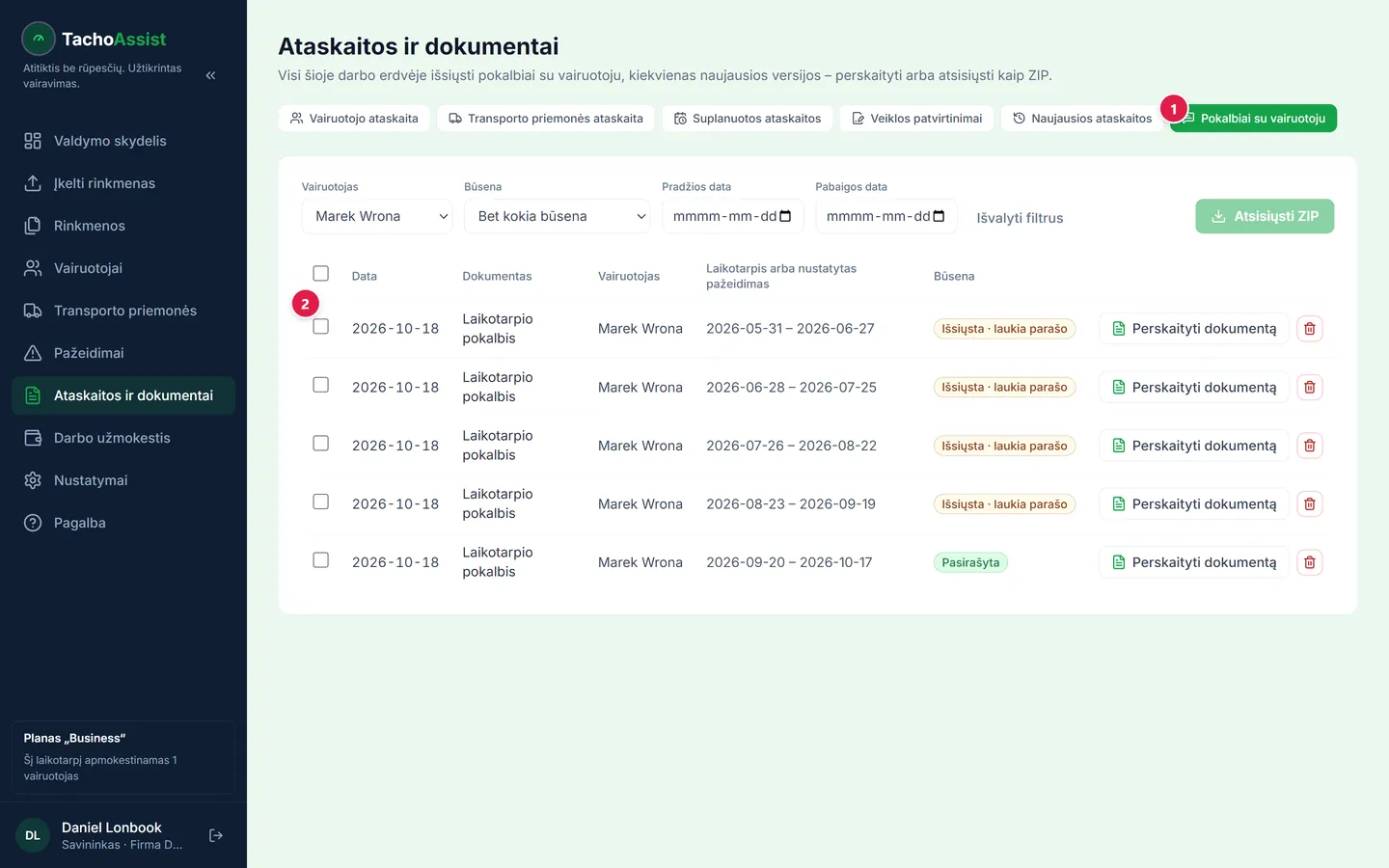This screenshot has height=868, width=1389.
Task: Perskaityti dokumentą for 2026-05-31 – 2026-06-27
Action: point(1194,329)
